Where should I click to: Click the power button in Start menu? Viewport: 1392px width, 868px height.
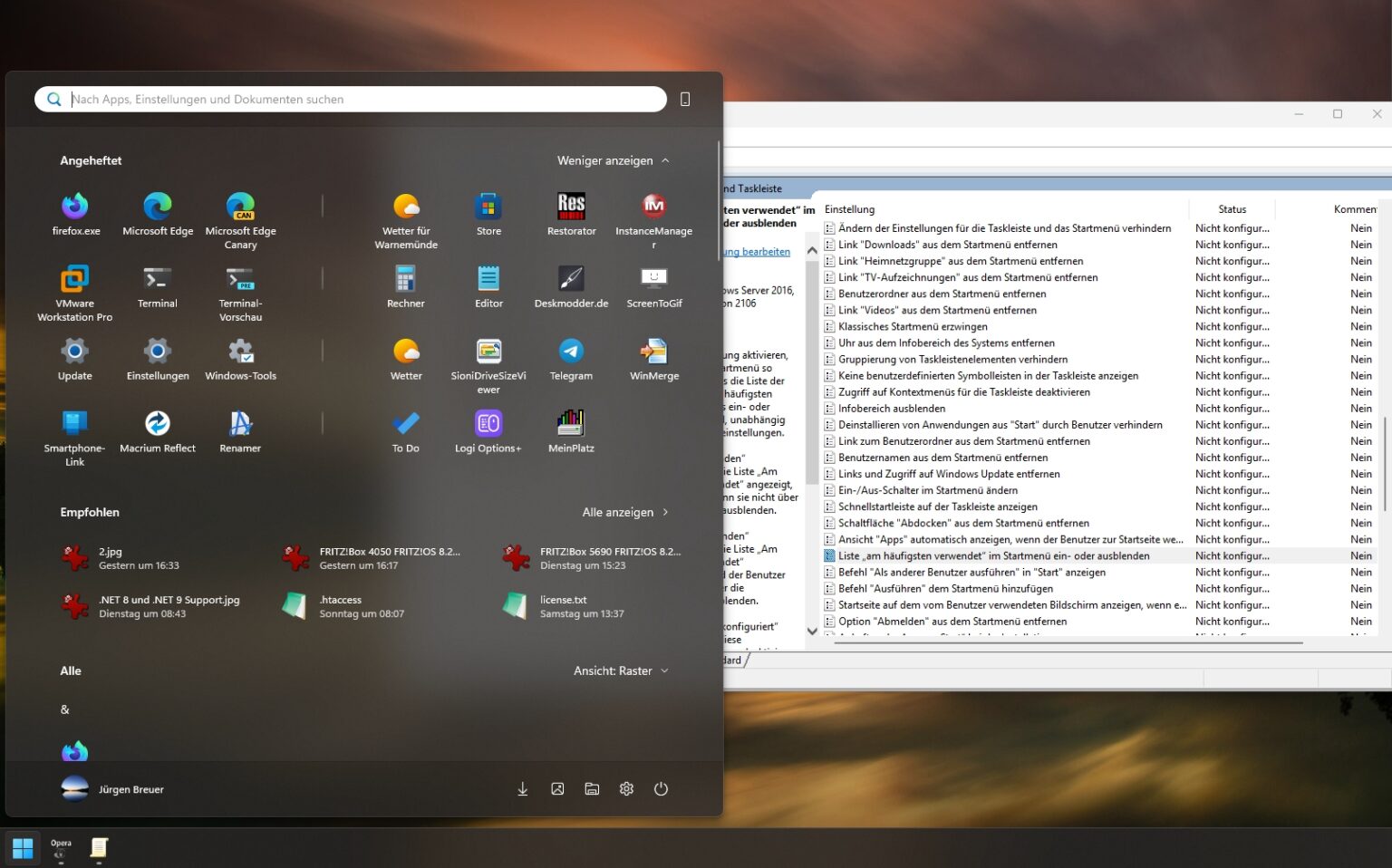661,789
